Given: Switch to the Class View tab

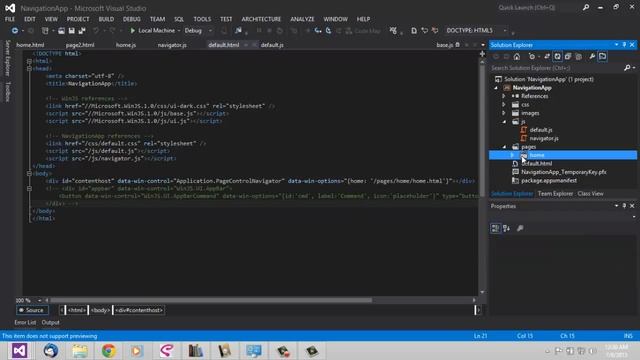Looking at the screenshot, I should [590, 194].
